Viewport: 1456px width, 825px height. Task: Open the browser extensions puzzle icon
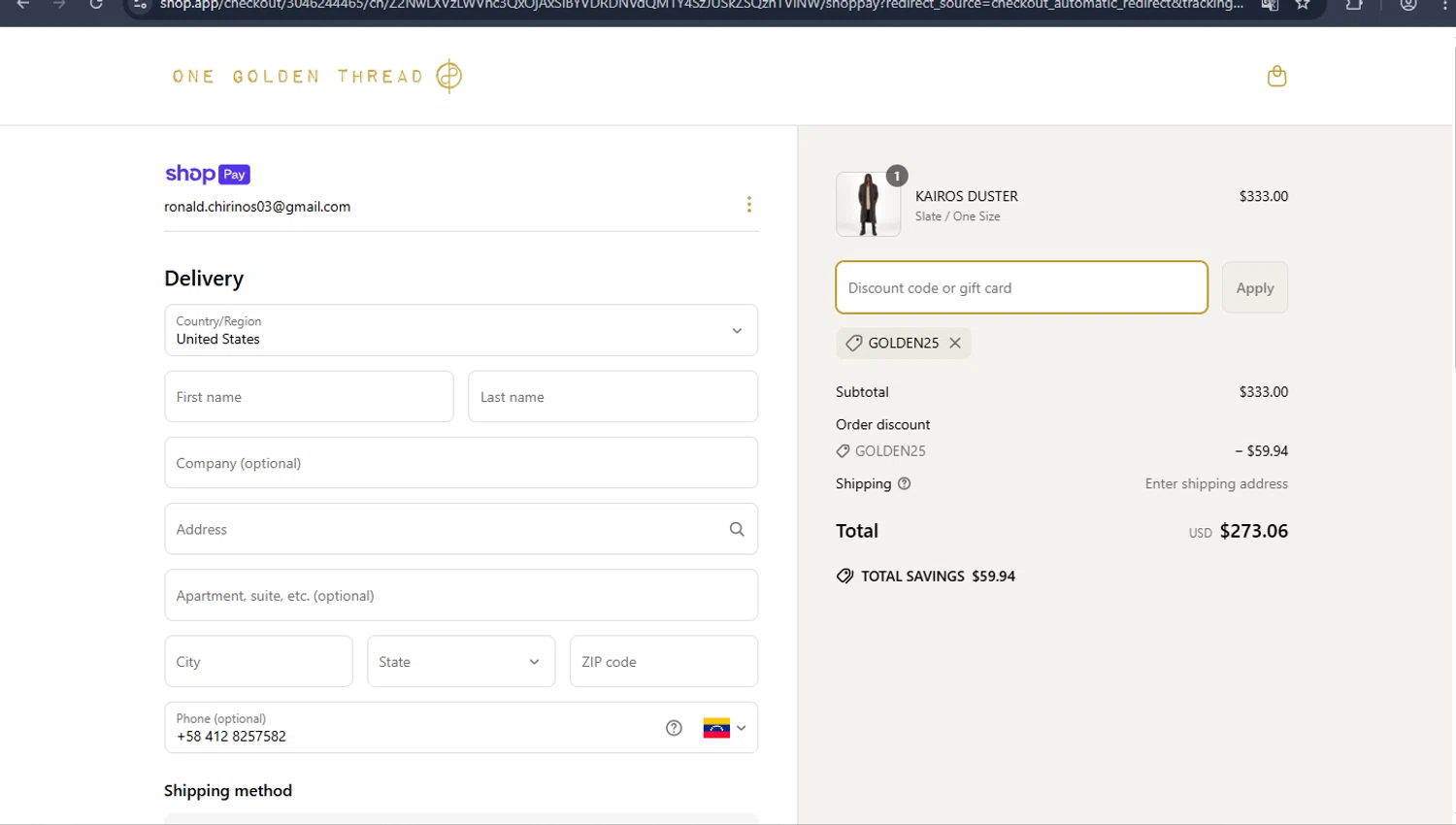click(x=1354, y=5)
